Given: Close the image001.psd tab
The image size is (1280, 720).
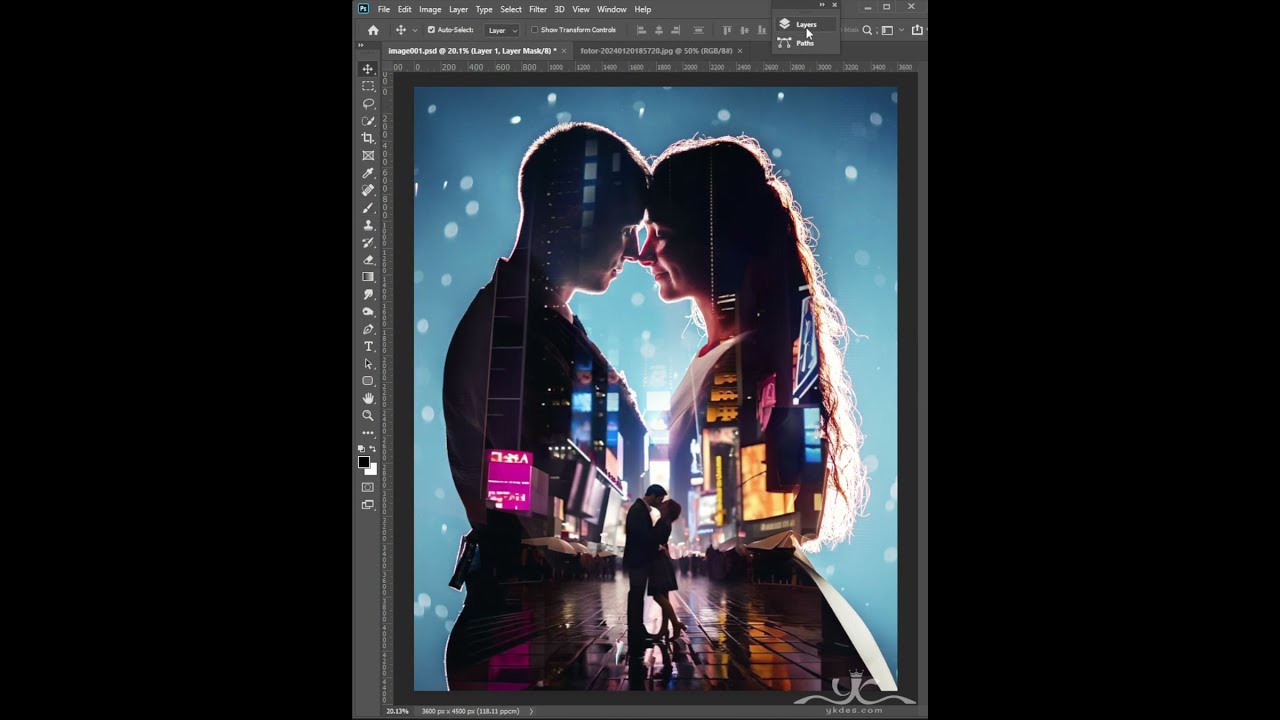Looking at the screenshot, I should coord(564,50).
